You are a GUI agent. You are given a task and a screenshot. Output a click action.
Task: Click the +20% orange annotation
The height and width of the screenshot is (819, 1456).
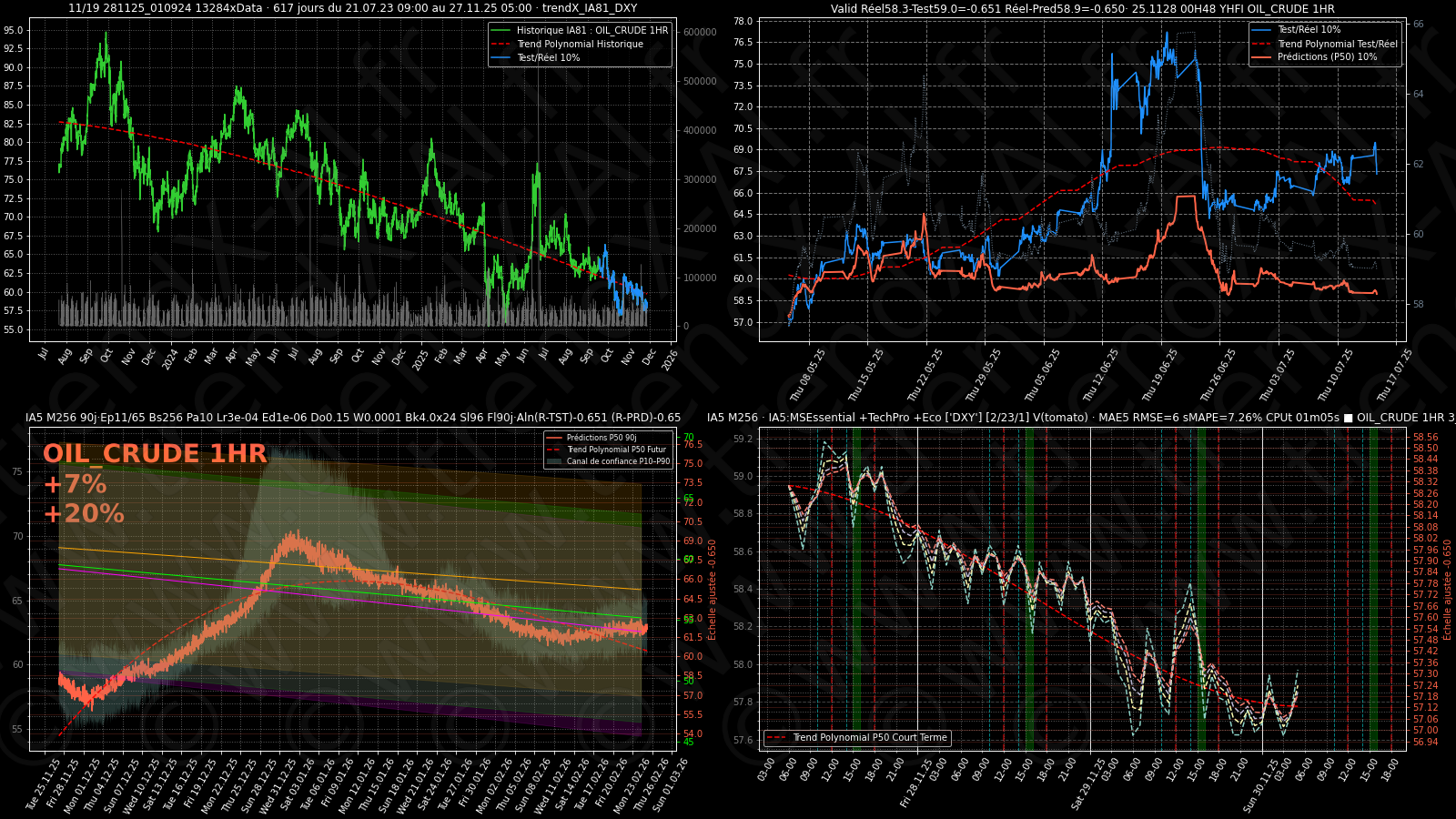tap(84, 514)
